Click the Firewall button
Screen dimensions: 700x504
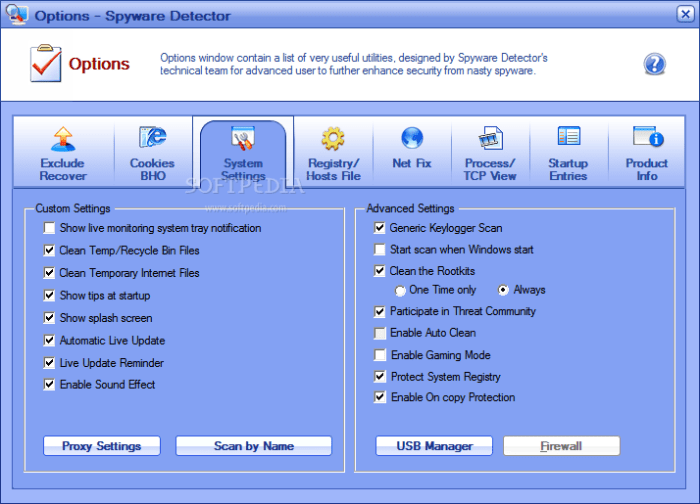coord(562,446)
